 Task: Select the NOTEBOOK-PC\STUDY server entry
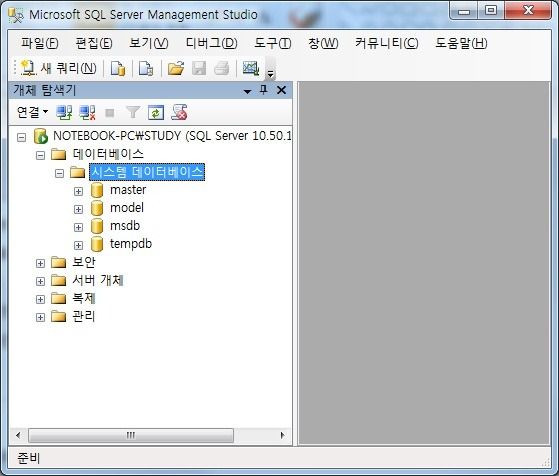tap(172, 136)
